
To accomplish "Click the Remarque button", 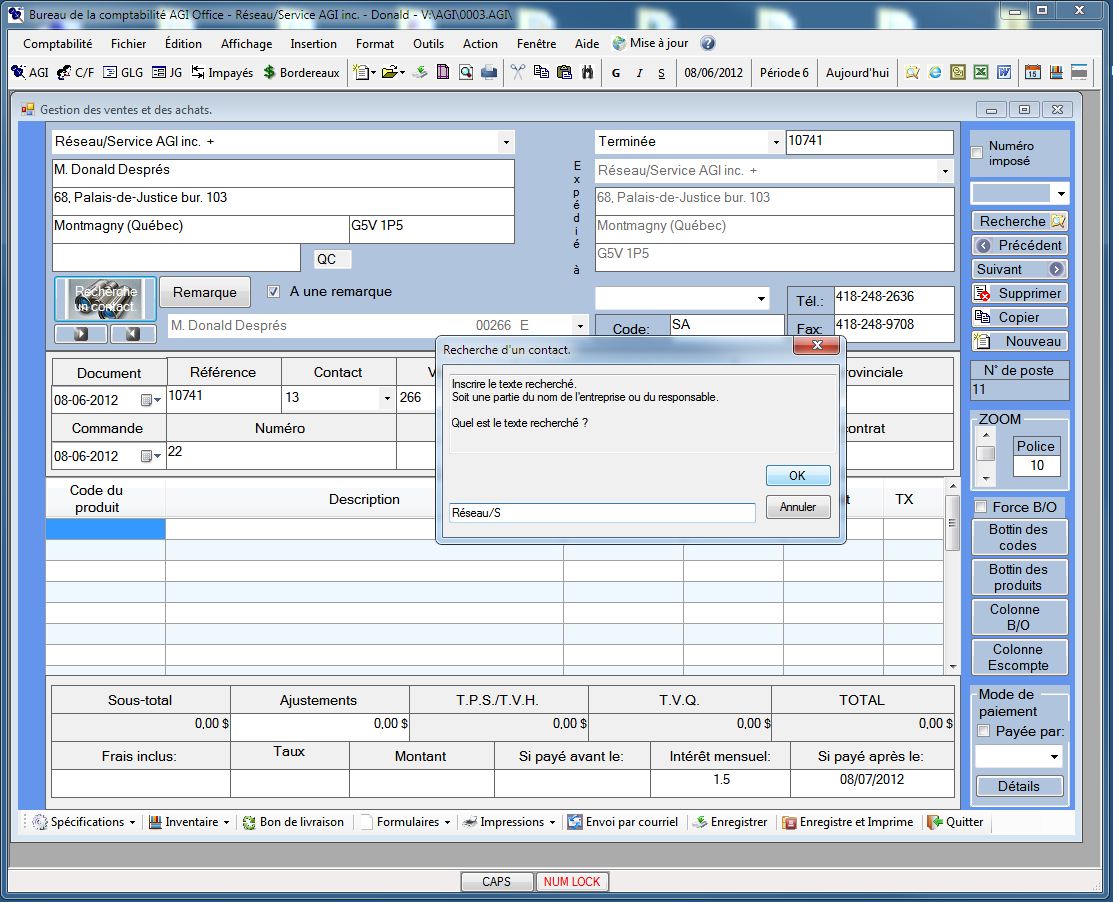I will click(x=204, y=292).
